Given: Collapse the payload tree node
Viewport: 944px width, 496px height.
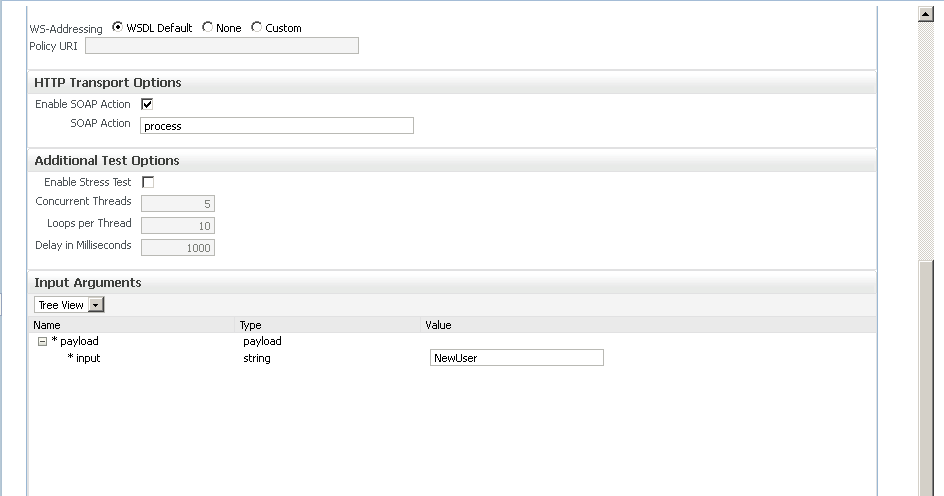Looking at the screenshot, I should pos(42,341).
